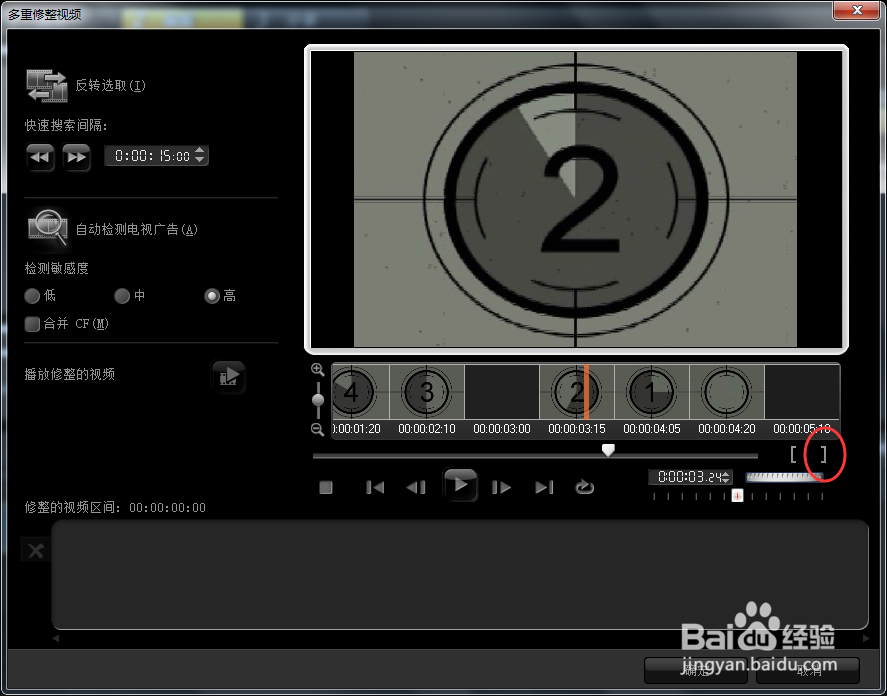Click the repeat playback icon
Viewport: 887px width, 696px height.
[x=585, y=487]
